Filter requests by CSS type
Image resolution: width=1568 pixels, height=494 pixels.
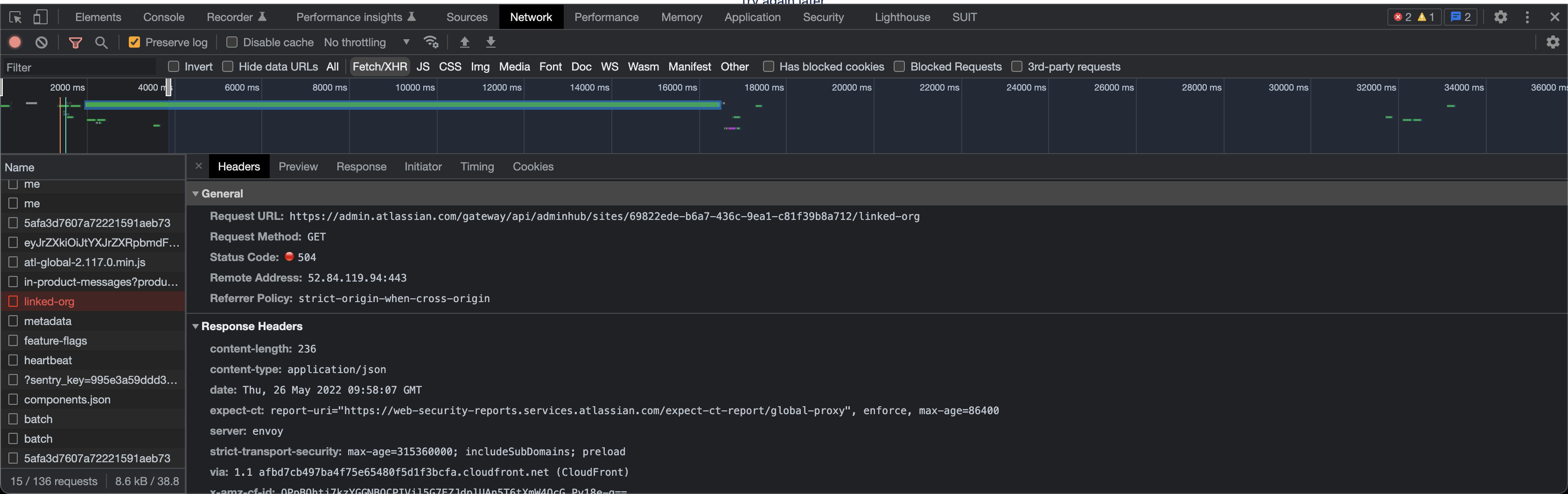(450, 66)
